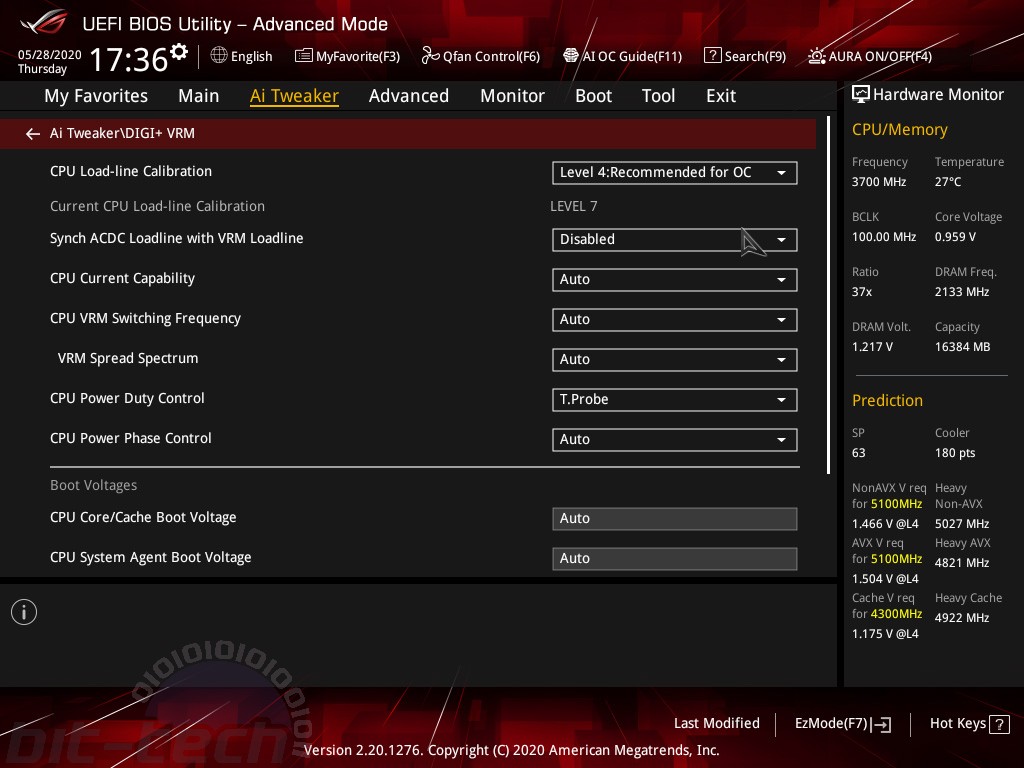Viewport: 1024px width, 768px height.
Task: Click the settings list scrollbar
Action: 828,295
